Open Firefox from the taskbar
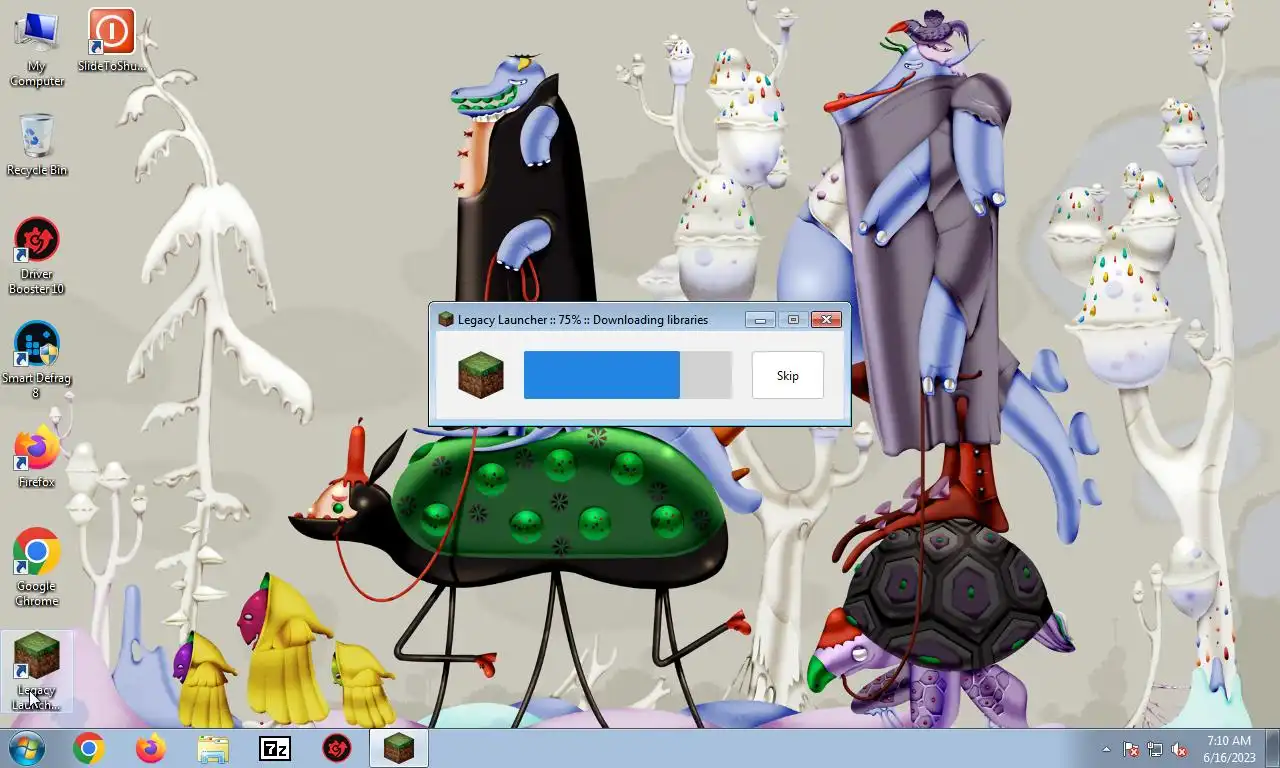Viewport: 1280px width, 768px height. [151, 748]
